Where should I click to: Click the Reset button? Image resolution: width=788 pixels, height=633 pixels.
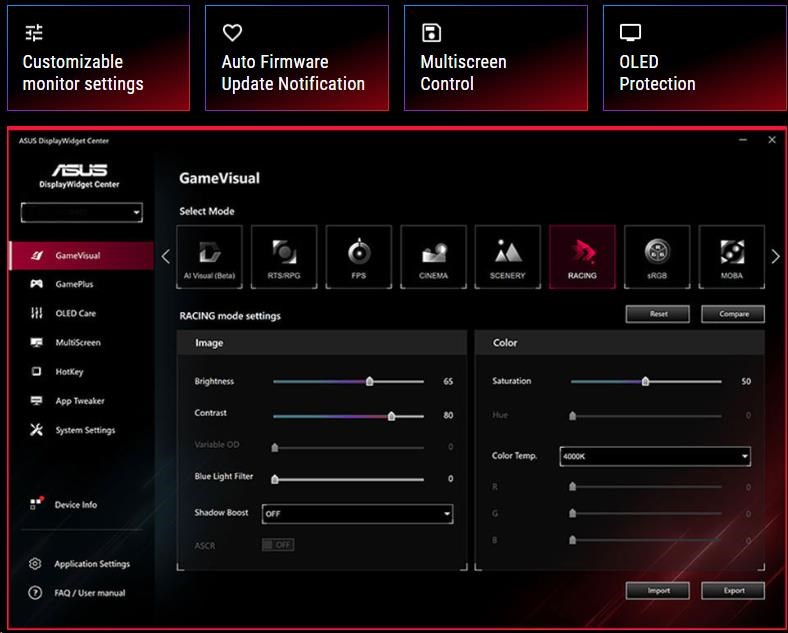click(x=658, y=314)
